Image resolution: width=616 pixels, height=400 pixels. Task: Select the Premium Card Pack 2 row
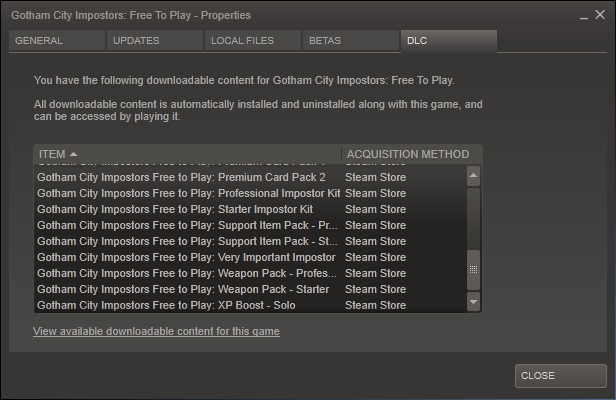pyautogui.click(x=250, y=177)
